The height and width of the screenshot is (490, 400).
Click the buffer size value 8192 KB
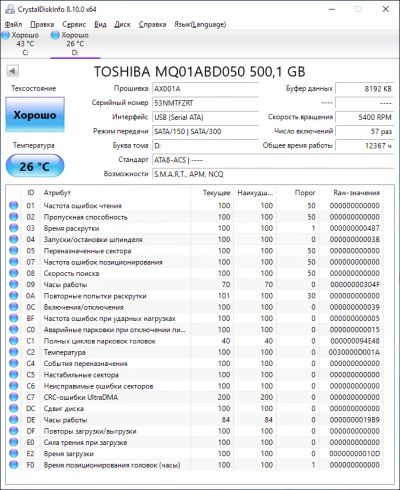pos(364,89)
